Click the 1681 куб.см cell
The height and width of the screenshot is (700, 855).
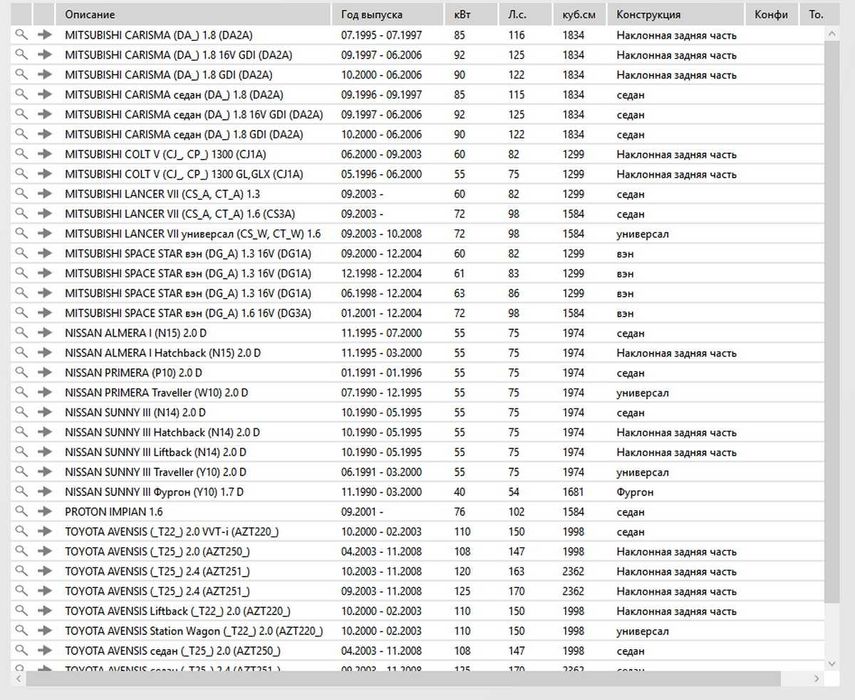click(x=573, y=492)
